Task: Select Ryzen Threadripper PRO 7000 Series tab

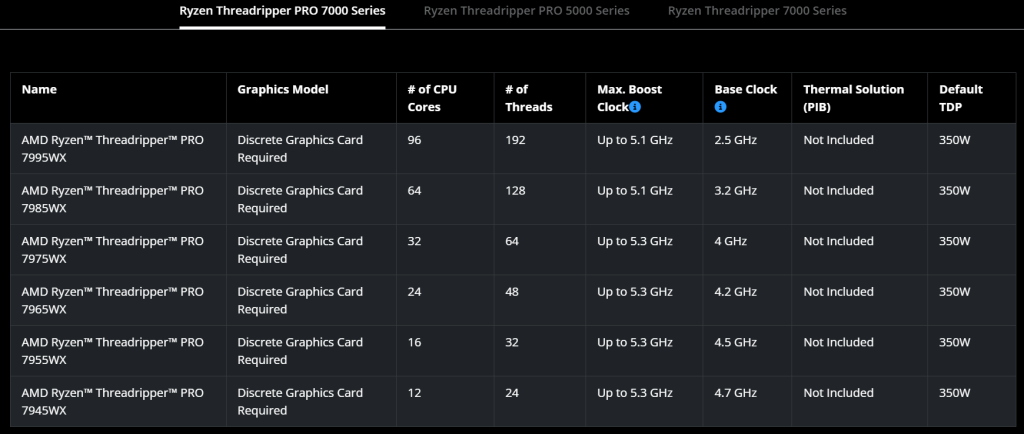Action: [x=282, y=11]
